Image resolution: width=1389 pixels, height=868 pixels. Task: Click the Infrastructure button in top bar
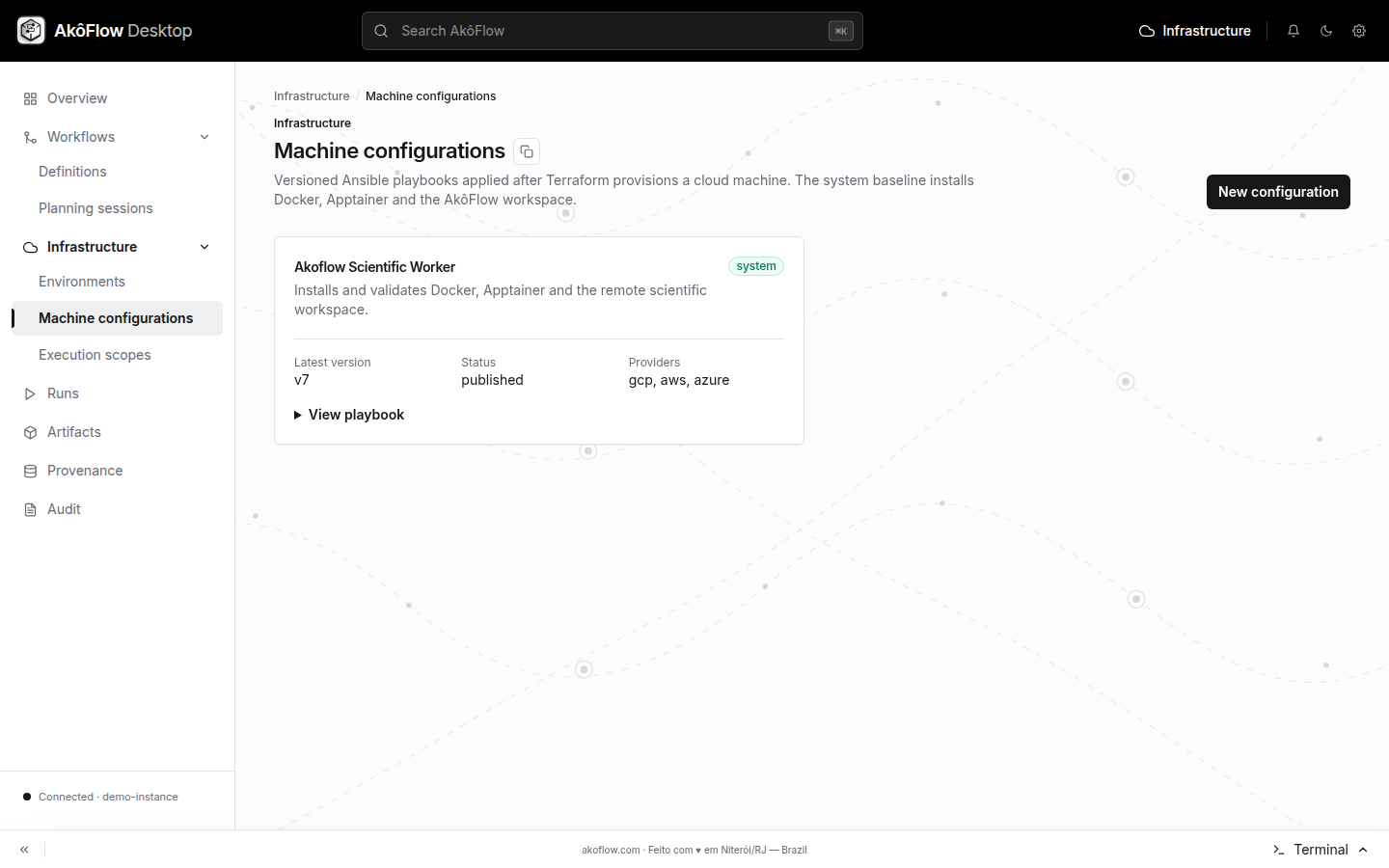(x=1195, y=31)
